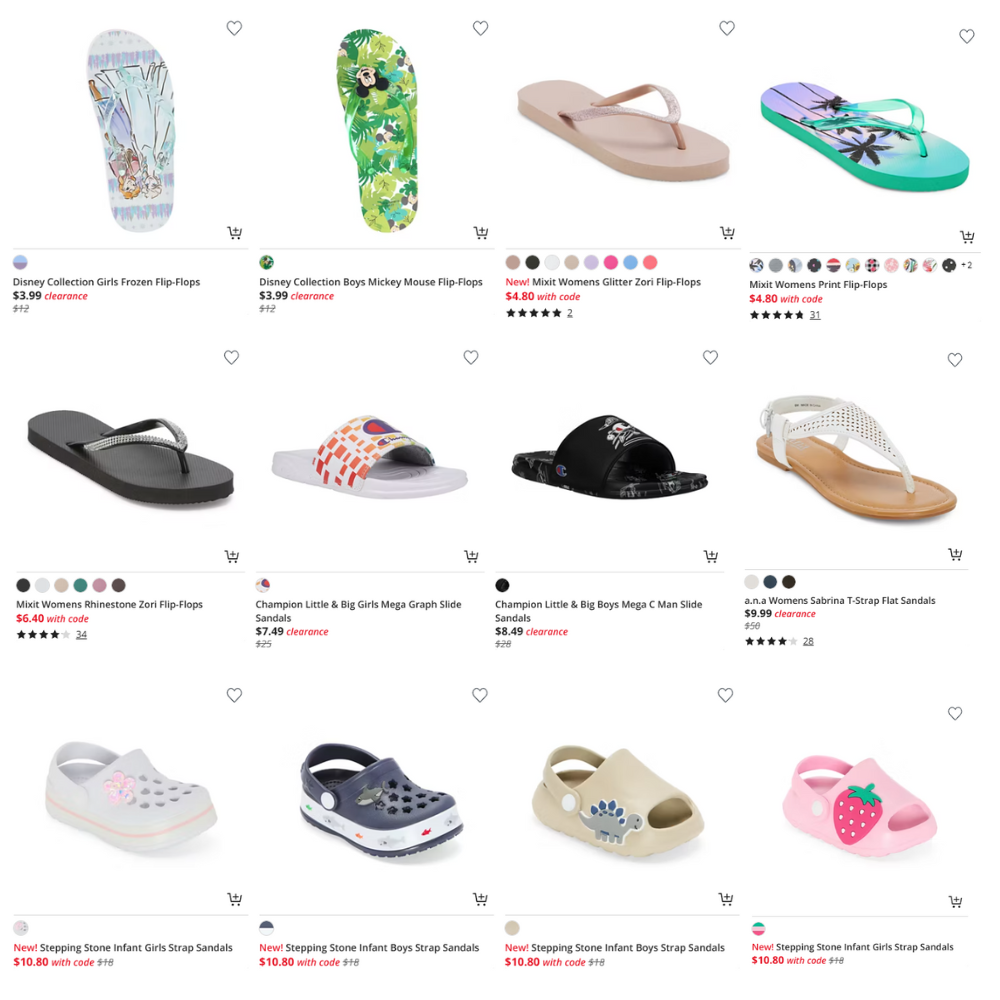Add shark infant boys sandals to cart
Image resolution: width=1000 pixels, height=1000 pixels.
pos(480,899)
